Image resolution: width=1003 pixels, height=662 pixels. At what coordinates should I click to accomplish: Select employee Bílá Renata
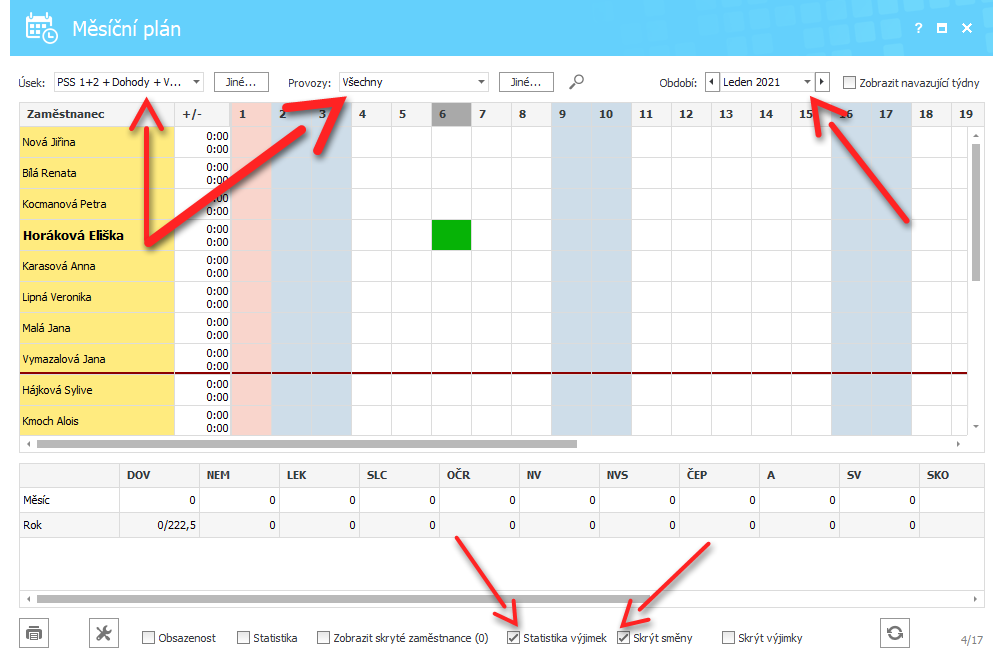(97, 173)
